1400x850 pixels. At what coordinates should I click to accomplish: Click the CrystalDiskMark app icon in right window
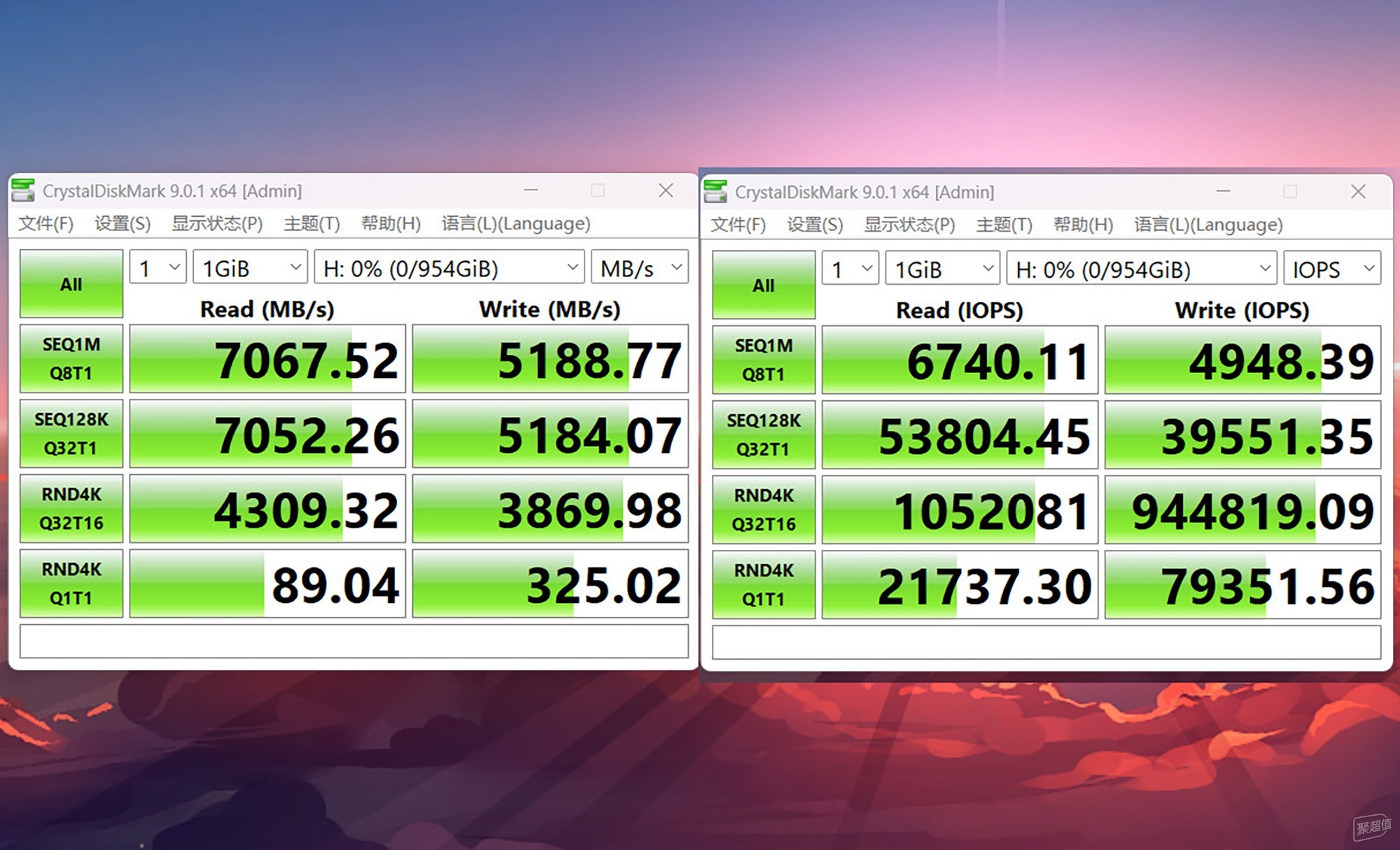click(x=715, y=191)
